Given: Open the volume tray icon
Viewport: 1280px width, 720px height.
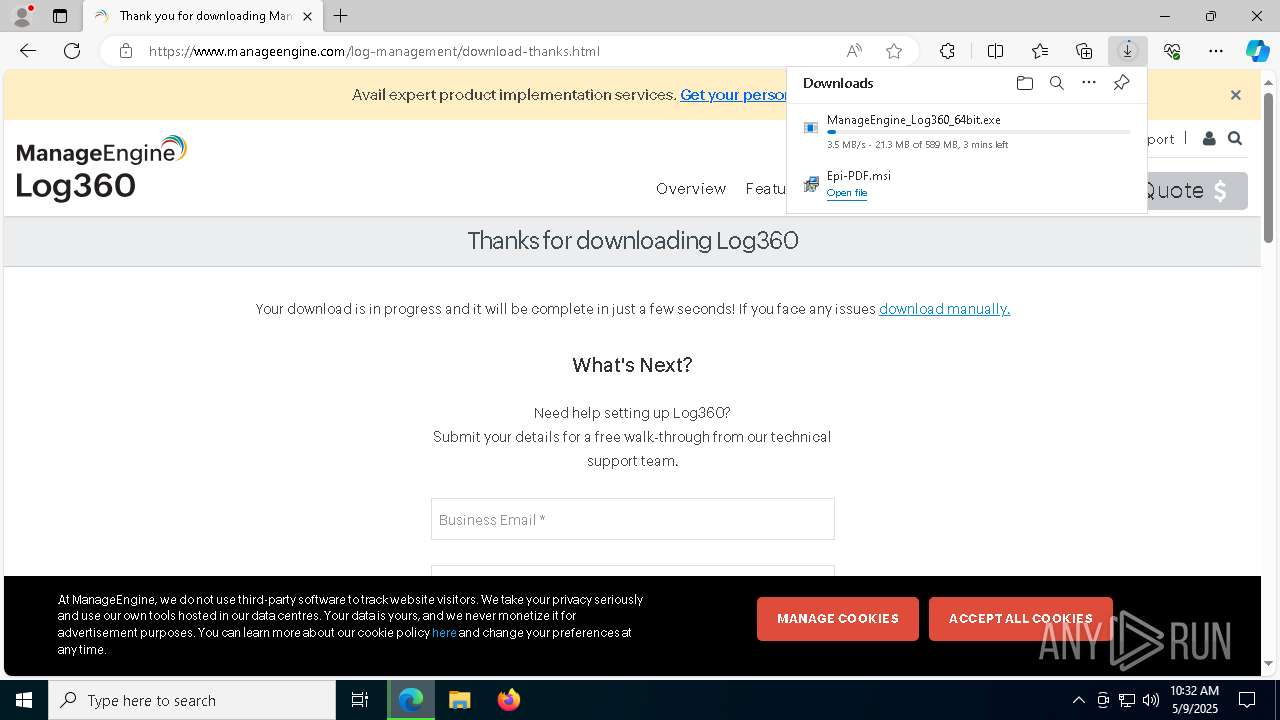Looking at the screenshot, I should click(x=1151, y=700).
